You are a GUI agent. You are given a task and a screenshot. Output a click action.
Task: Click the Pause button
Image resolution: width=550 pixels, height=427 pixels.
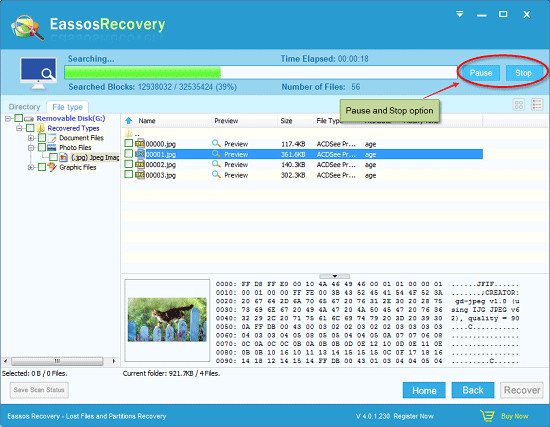pyautogui.click(x=481, y=73)
